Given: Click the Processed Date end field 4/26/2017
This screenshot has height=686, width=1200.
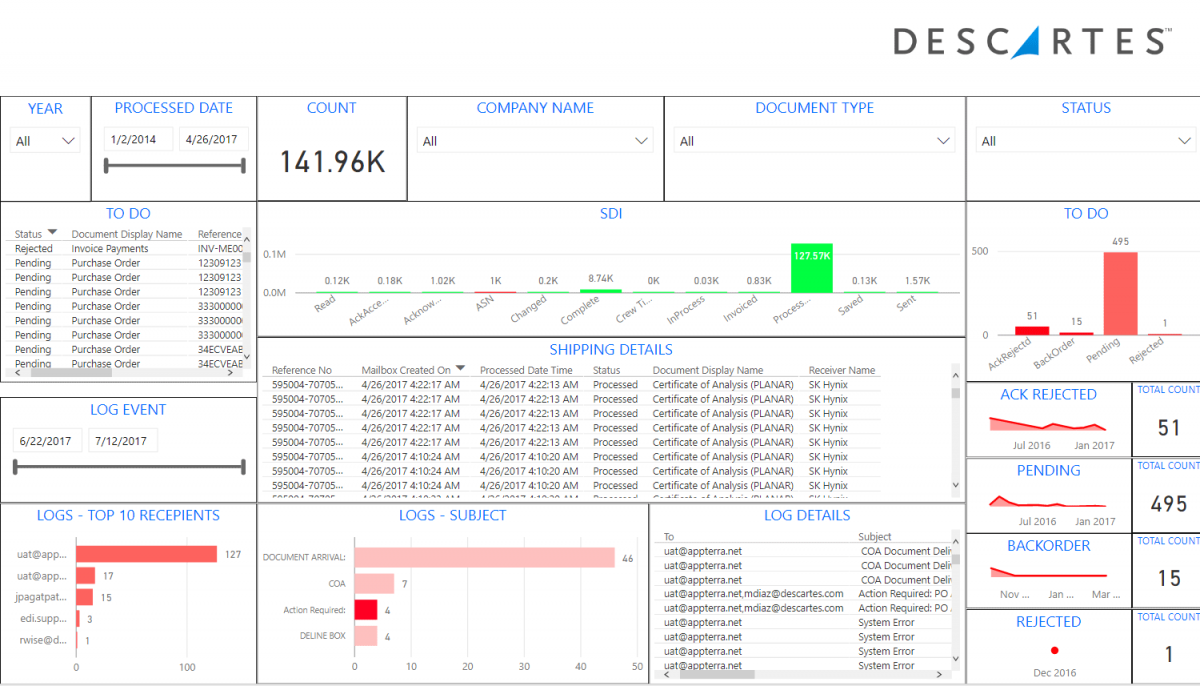Looking at the screenshot, I should [x=214, y=139].
